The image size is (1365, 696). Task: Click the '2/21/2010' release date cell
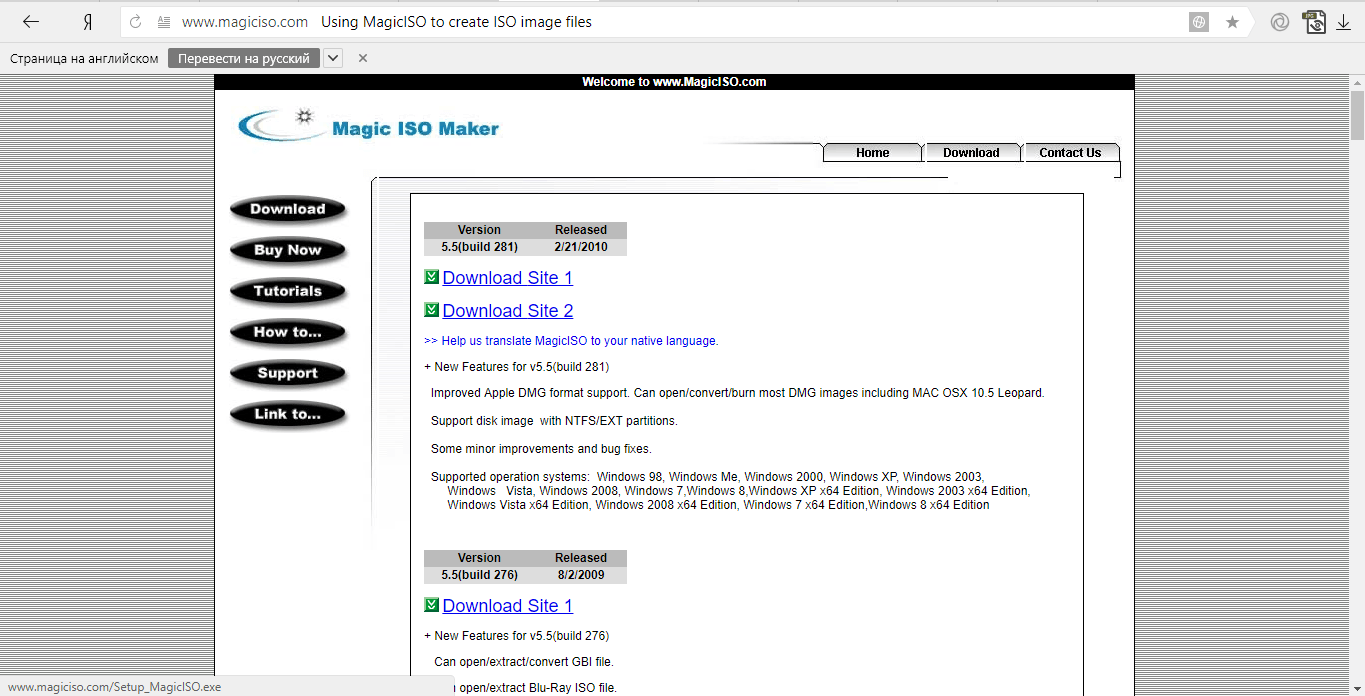[x=581, y=247]
